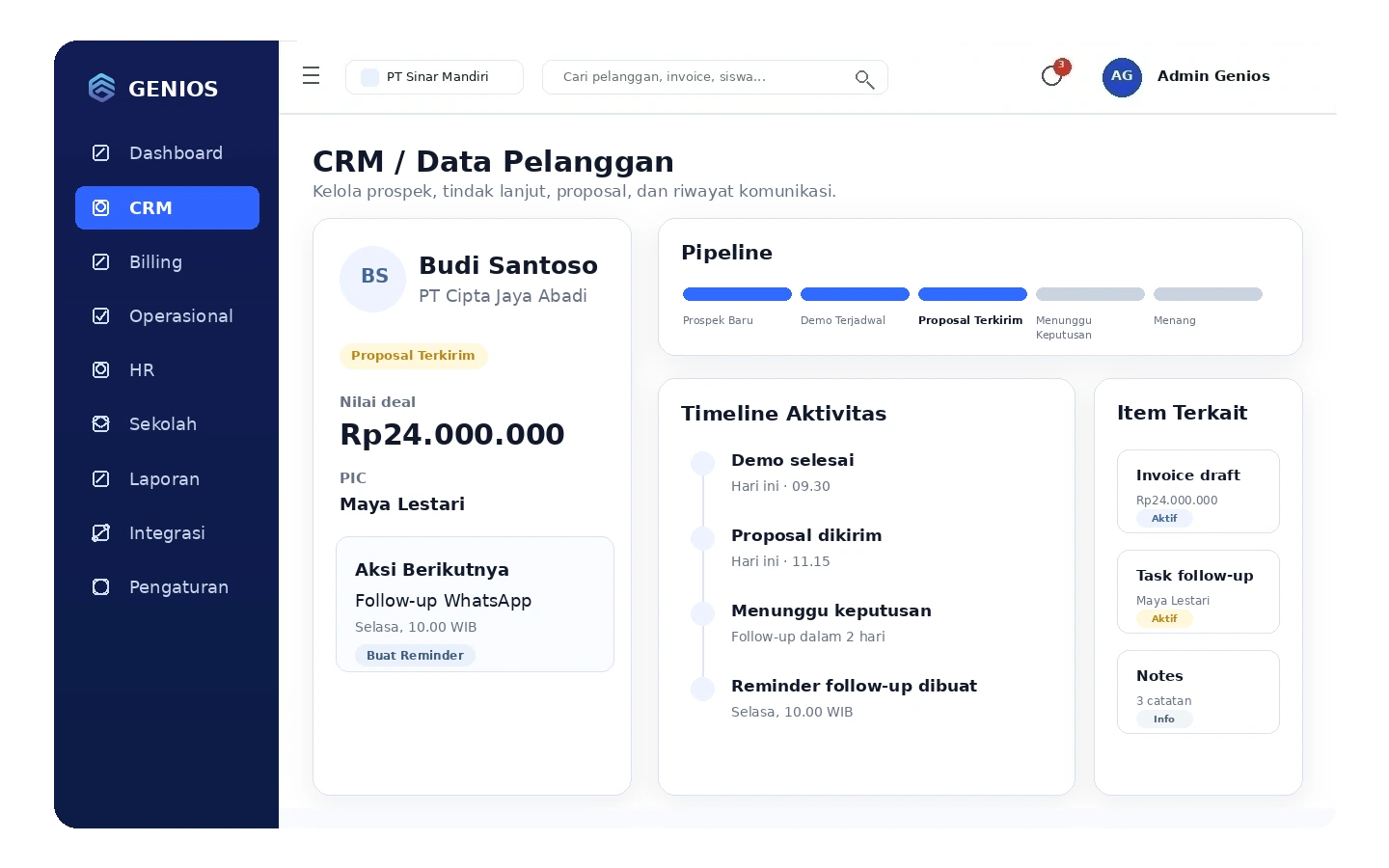The image size is (1389, 868).
Task: Select the Prospek Baru pipeline bar
Action: point(737,294)
